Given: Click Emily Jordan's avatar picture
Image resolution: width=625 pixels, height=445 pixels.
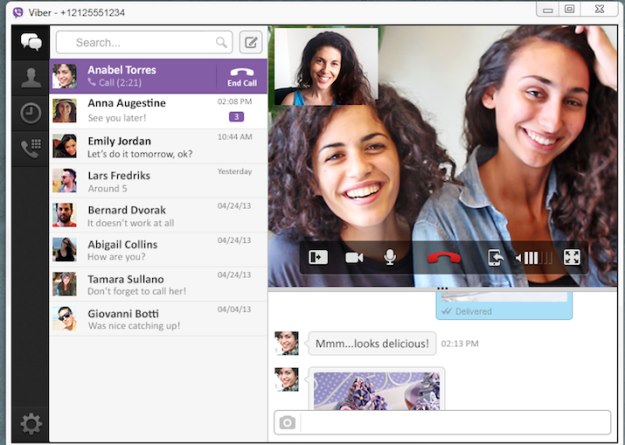Looking at the screenshot, I should (x=64, y=146).
